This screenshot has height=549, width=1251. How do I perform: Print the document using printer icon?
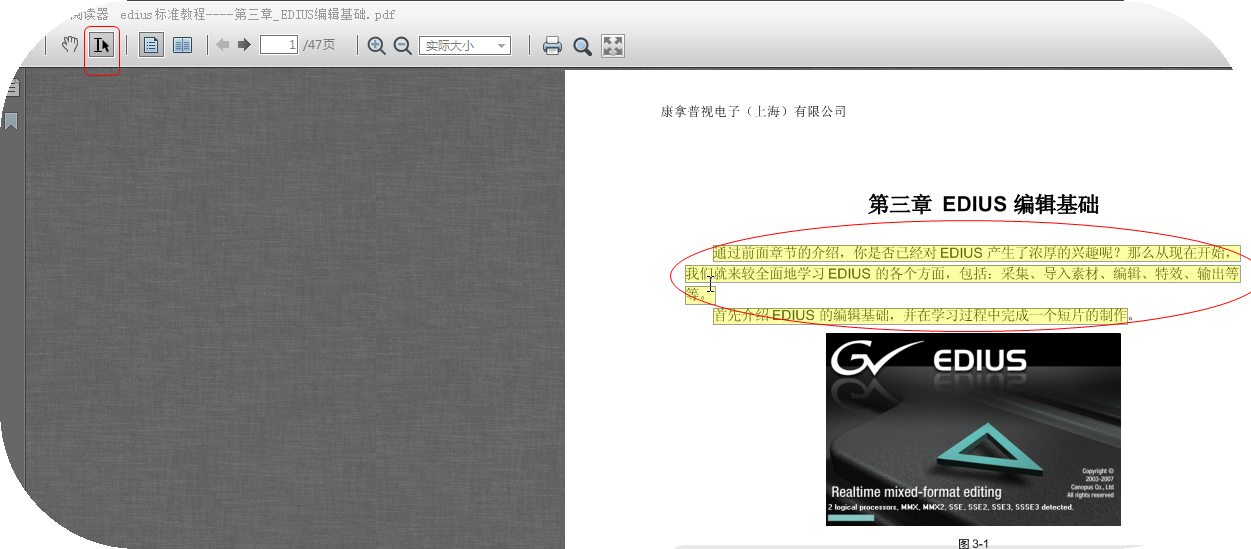click(552, 45)
